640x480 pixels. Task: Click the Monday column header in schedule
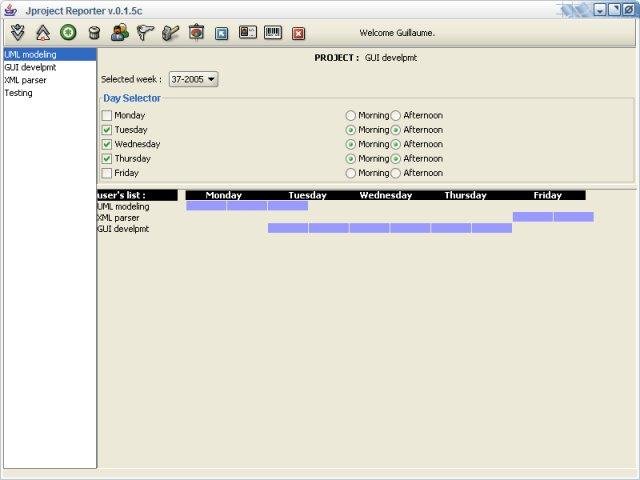click(224, 195)
